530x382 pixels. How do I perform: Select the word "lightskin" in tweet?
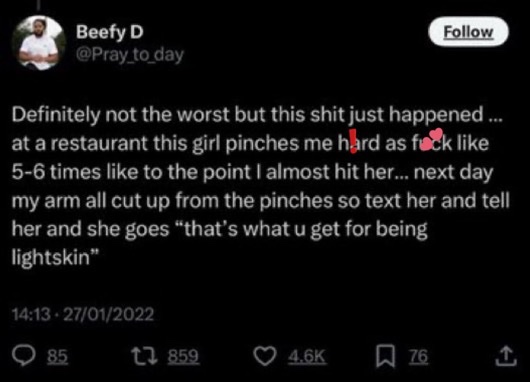click(x=51, y=258)
